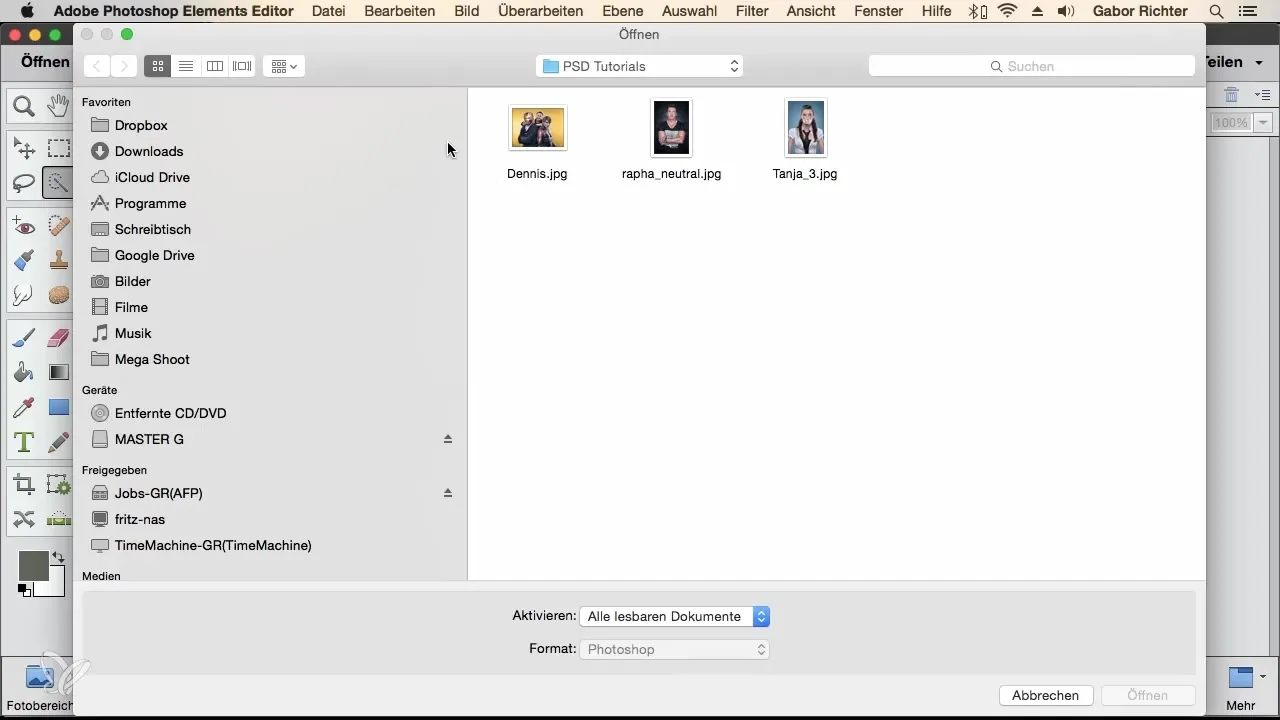
Task: Choose the Rectangular Marquee tool
Action: (58, 149)
